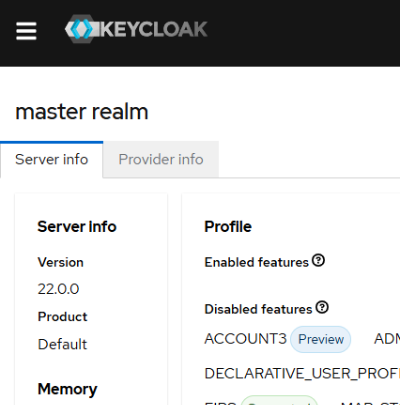The height and width of the screenshot is (405, 400).
Task: Click the Enabled features label
Action: point(257,262)
